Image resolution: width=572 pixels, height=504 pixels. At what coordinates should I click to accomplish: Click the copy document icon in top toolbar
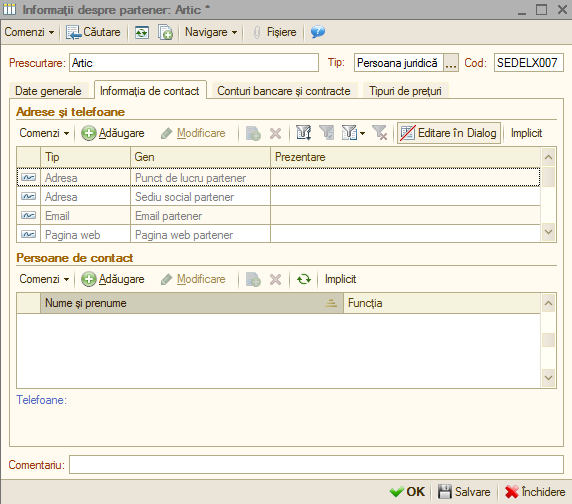point(165,32)
